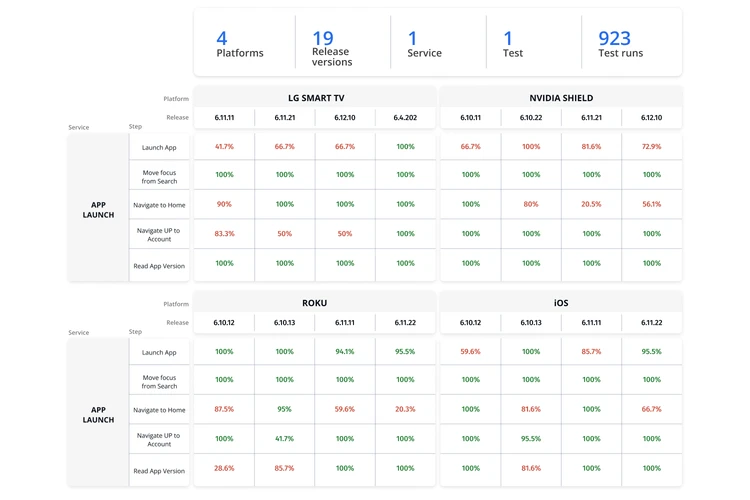
Task: Pick ROKU release 6.11.22 column header
Action: (405, 322)
